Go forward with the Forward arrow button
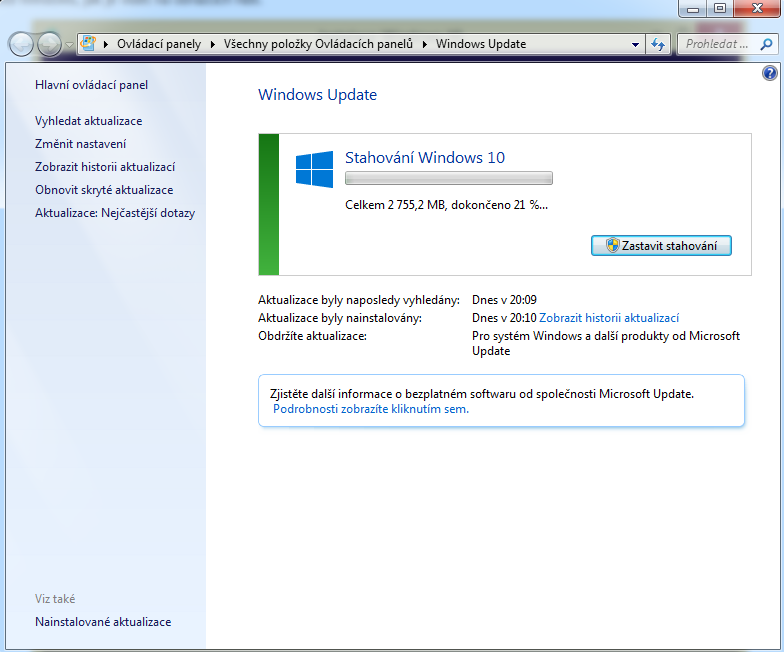This screenshot has width=784, height=652. [x=50, y=44]
